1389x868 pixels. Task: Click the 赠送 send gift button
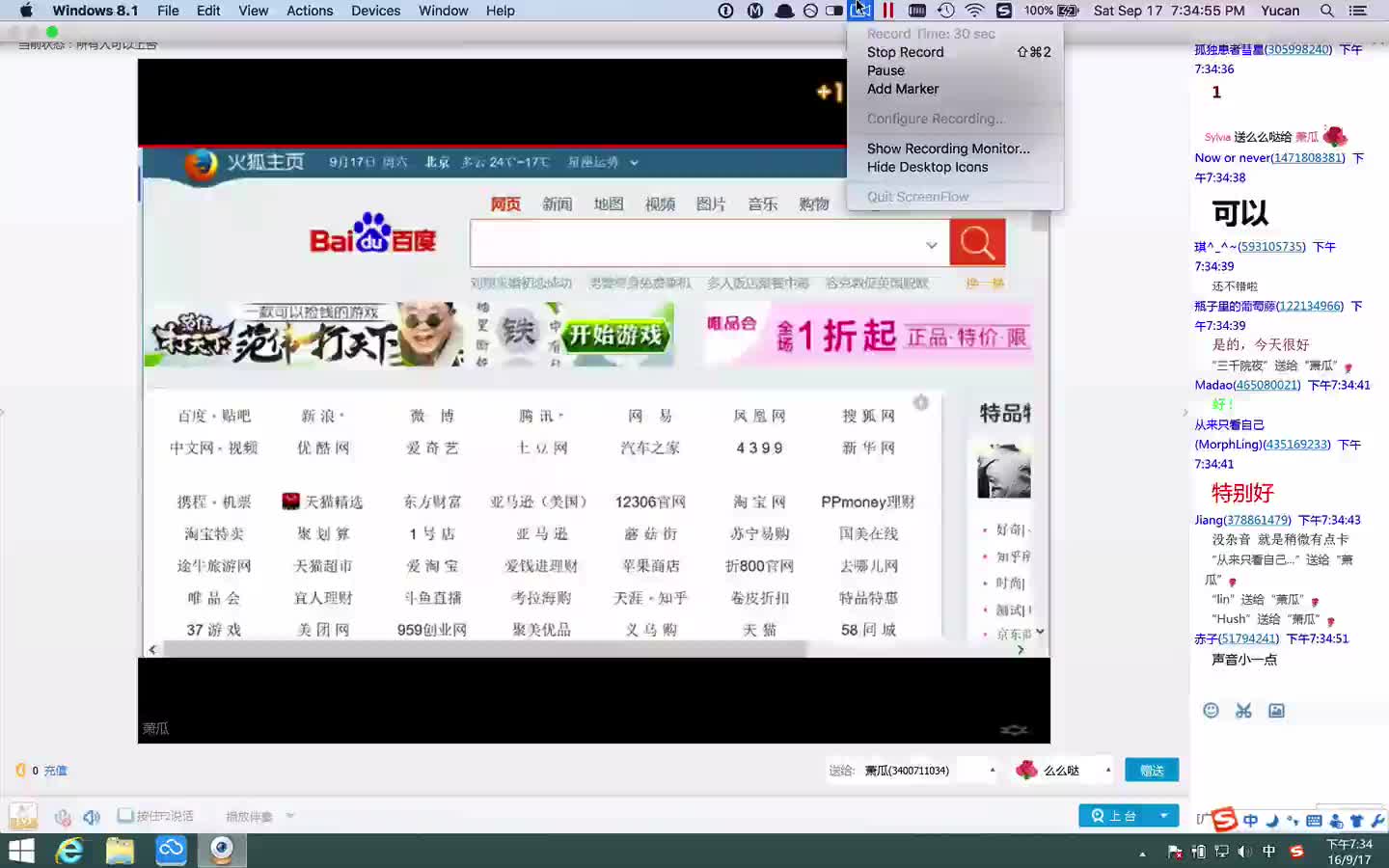[1151, 770]
